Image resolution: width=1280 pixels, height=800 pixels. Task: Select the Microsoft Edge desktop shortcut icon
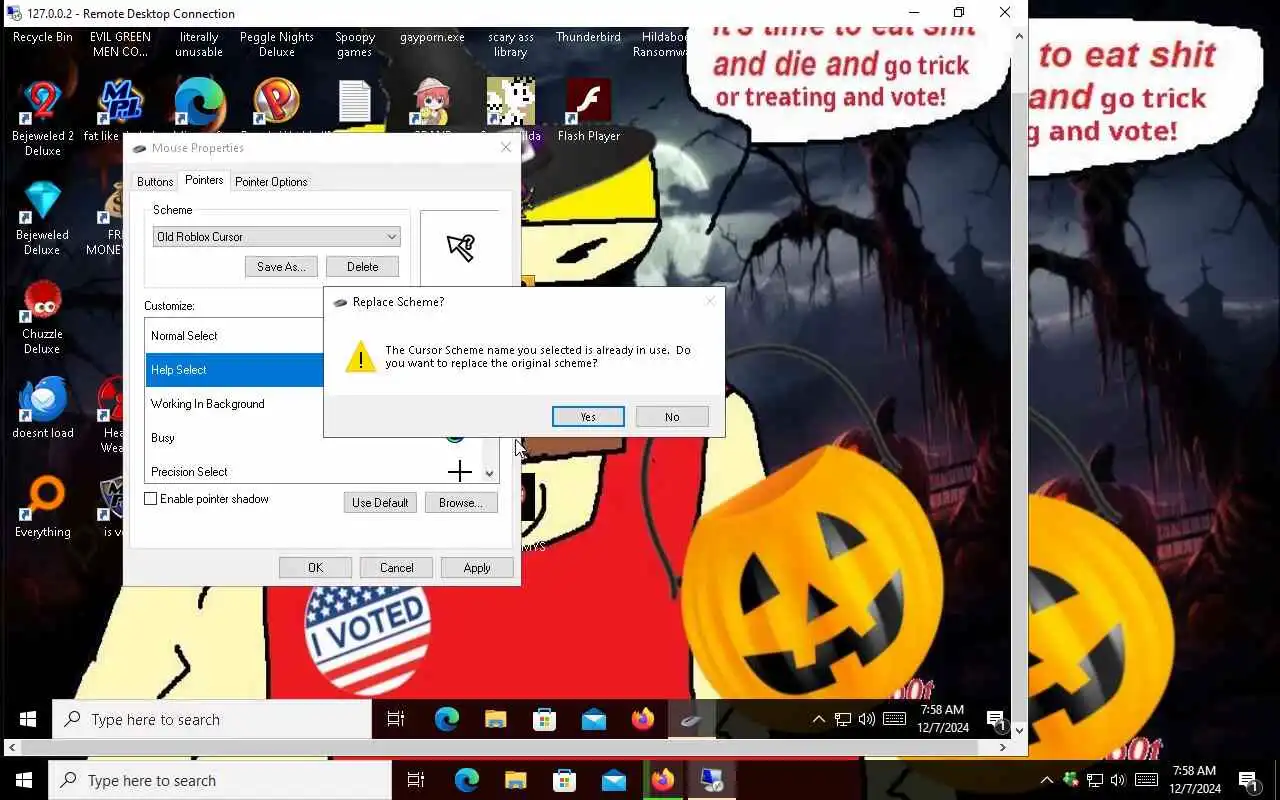coord(199,102)
